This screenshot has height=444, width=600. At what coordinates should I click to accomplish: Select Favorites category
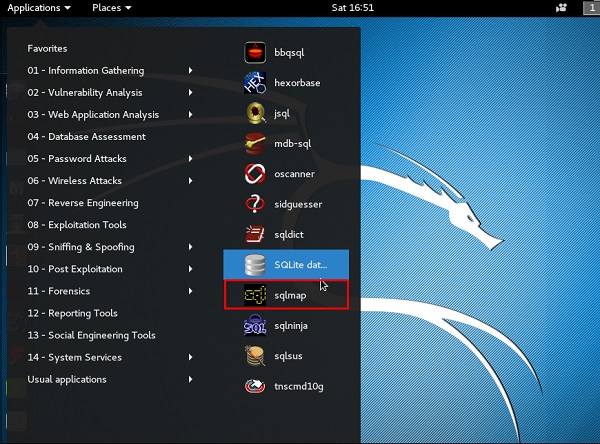click(47, 49)
